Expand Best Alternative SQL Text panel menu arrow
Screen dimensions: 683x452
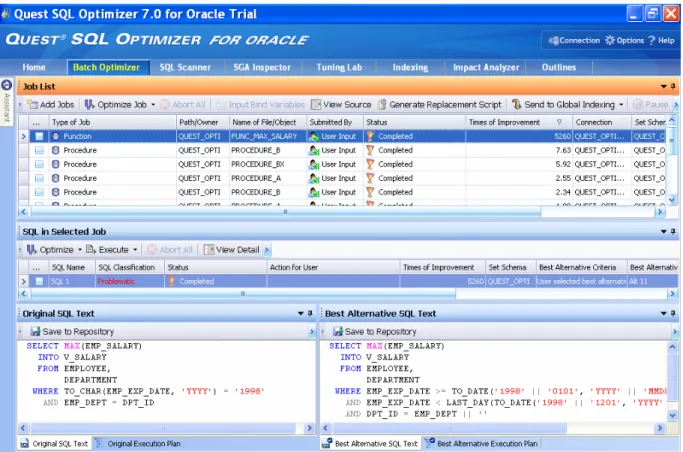tap(663, 313)
